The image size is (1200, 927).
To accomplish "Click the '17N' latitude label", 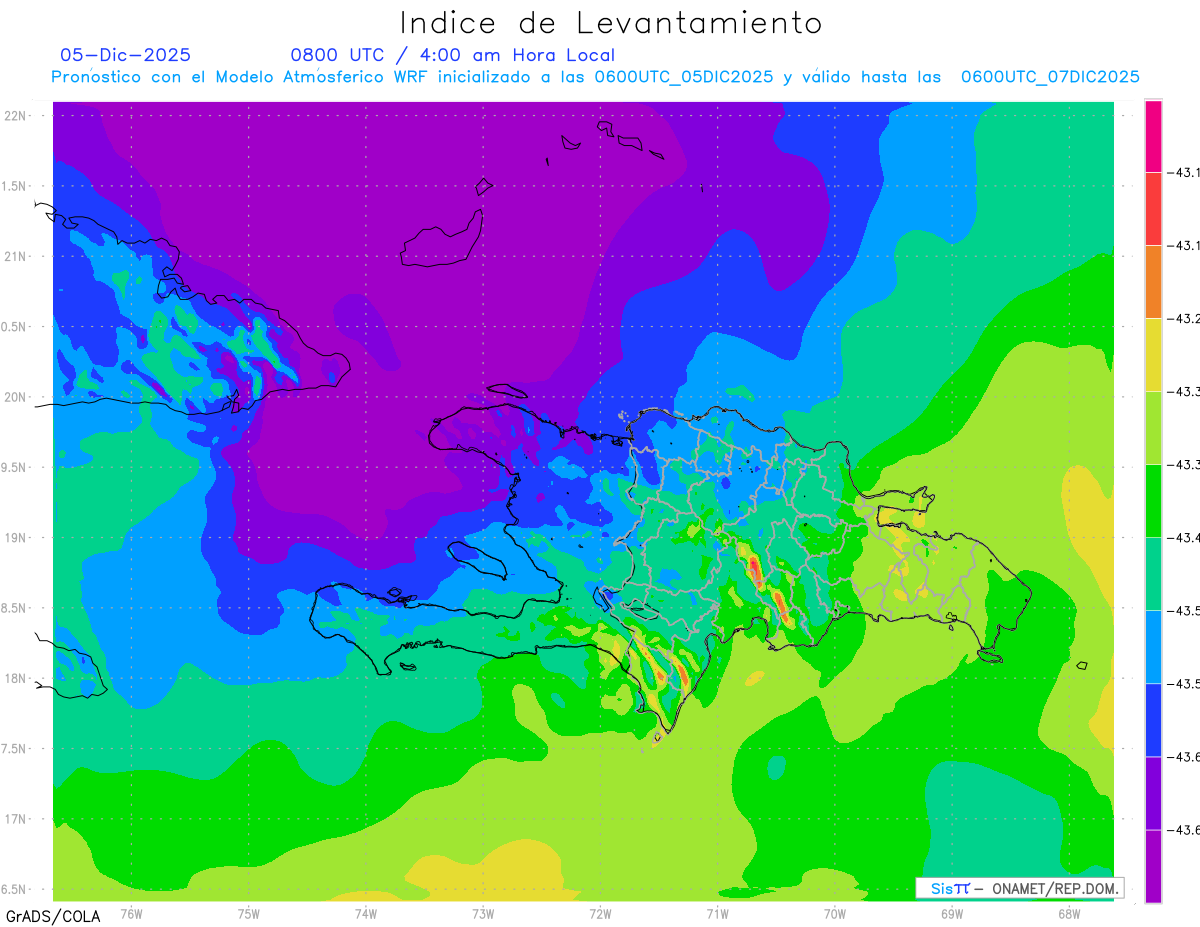I will pos(16,819).
